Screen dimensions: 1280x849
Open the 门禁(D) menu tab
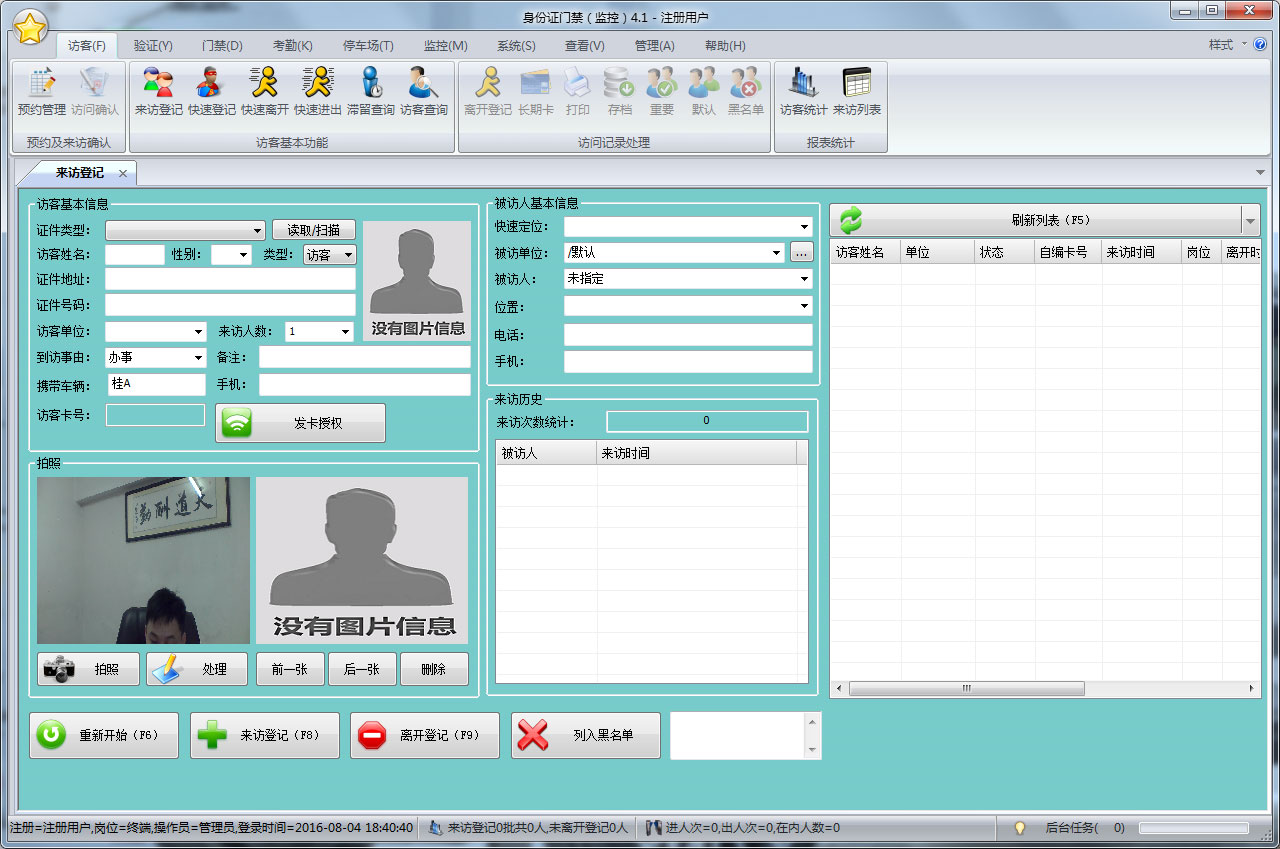[222, 46]
